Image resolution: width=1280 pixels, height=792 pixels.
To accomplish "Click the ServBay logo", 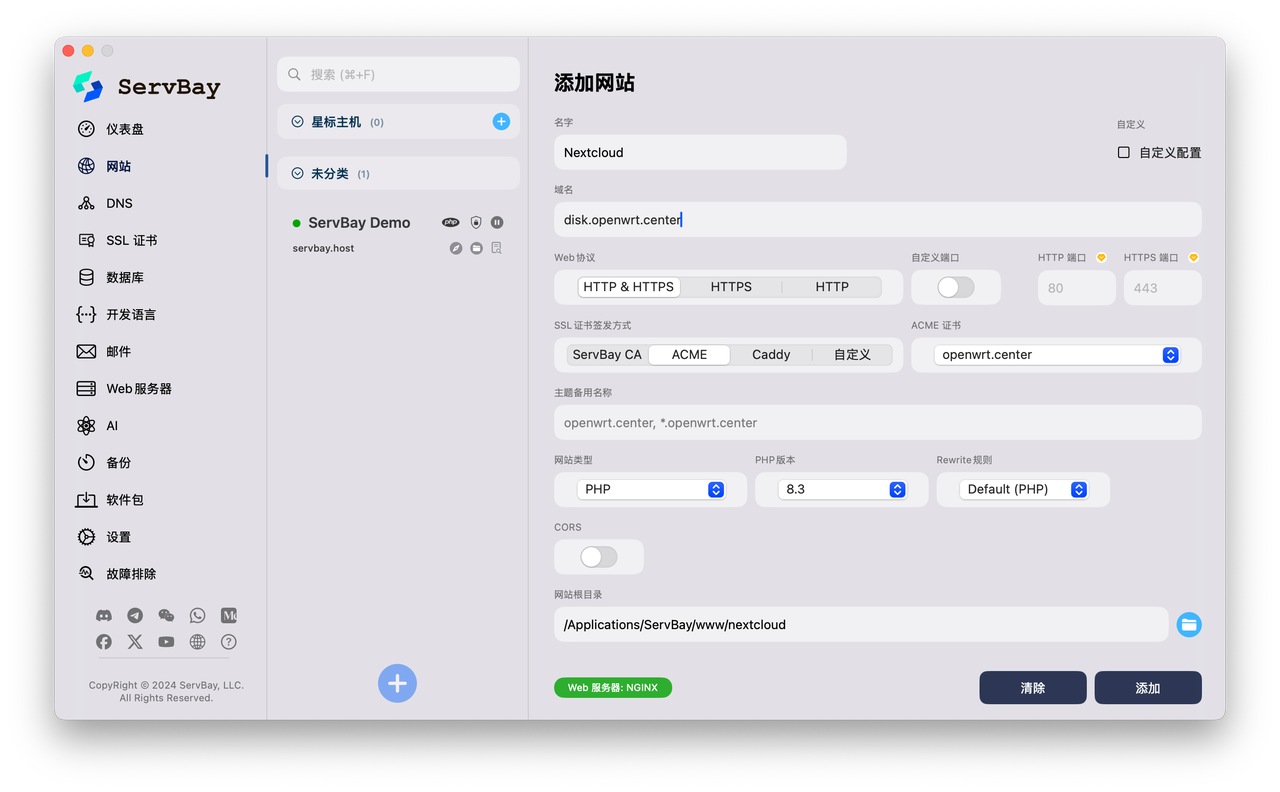I will [147, 87].
